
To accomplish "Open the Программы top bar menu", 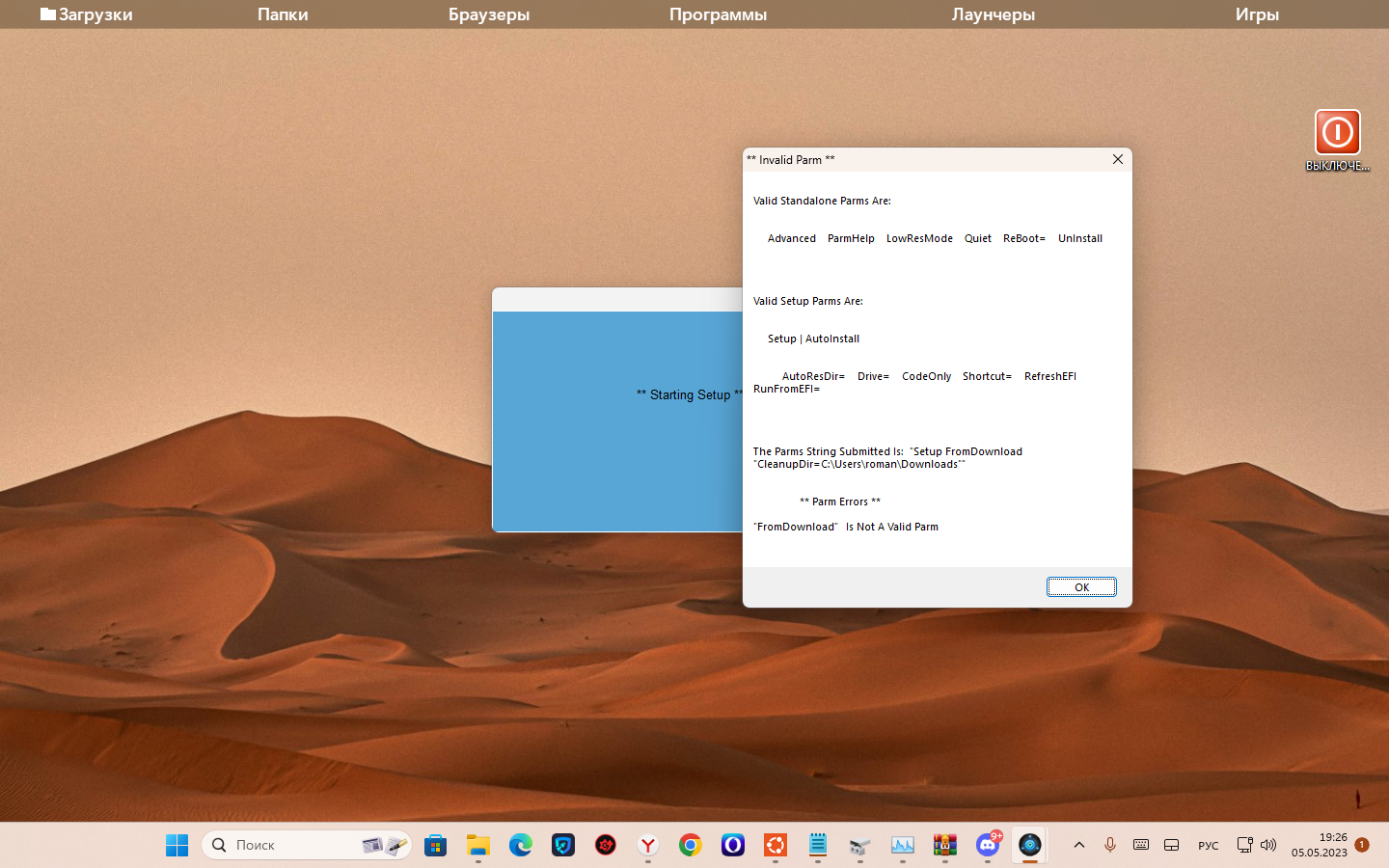I will coord(719,14).
